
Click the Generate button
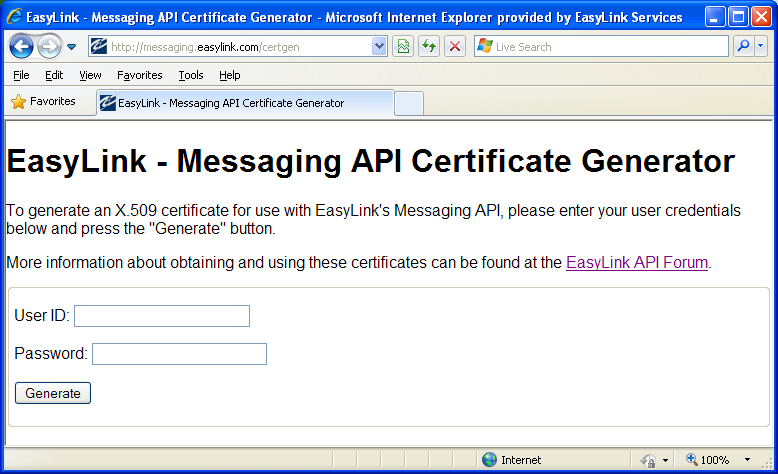[x=53, y=393]
